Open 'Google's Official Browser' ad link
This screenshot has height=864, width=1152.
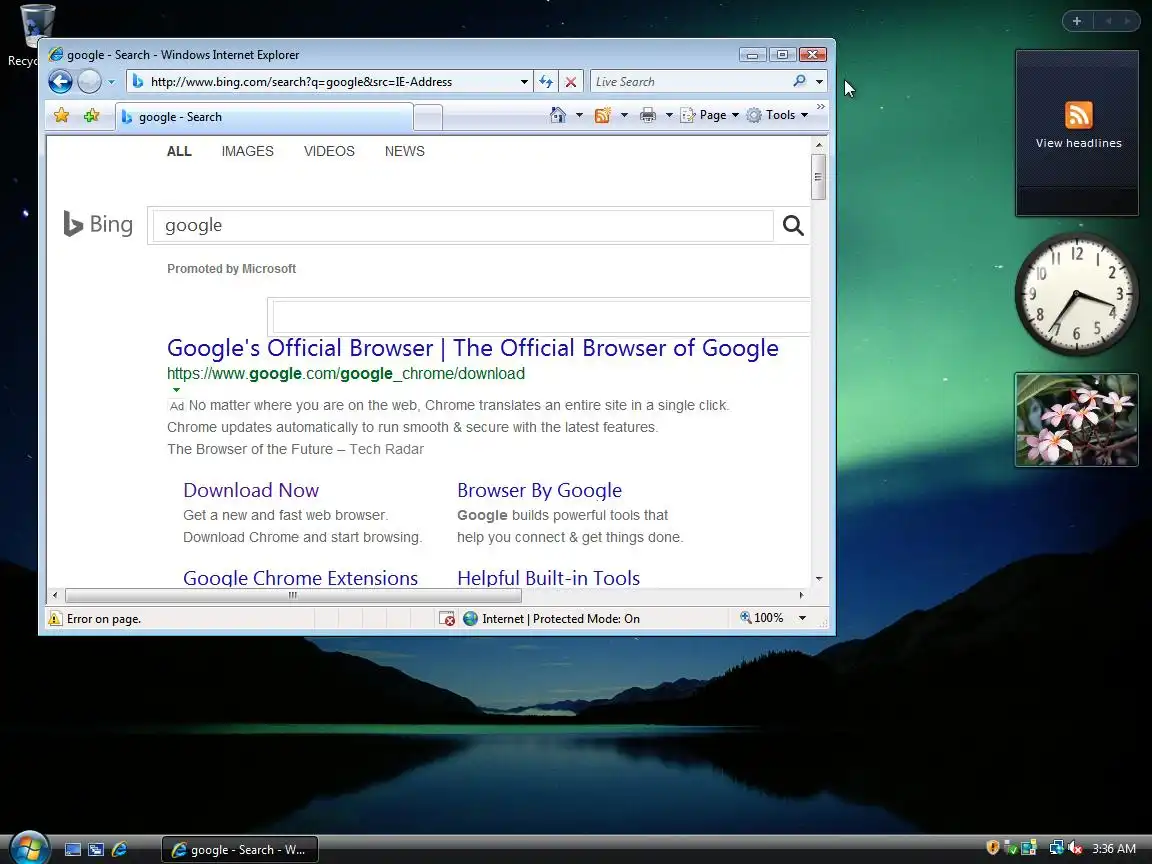[472, 348]
